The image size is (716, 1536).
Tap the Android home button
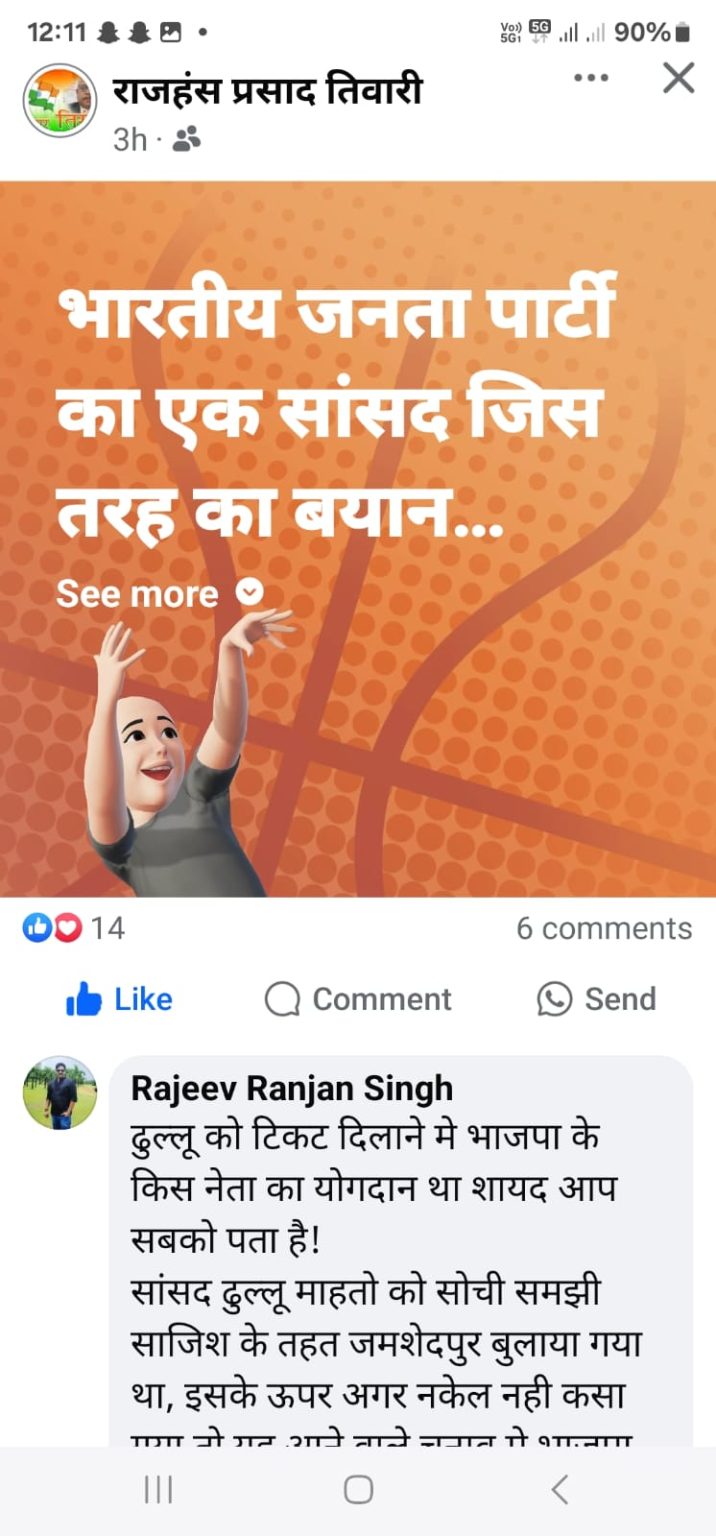tap(358, 1490)
